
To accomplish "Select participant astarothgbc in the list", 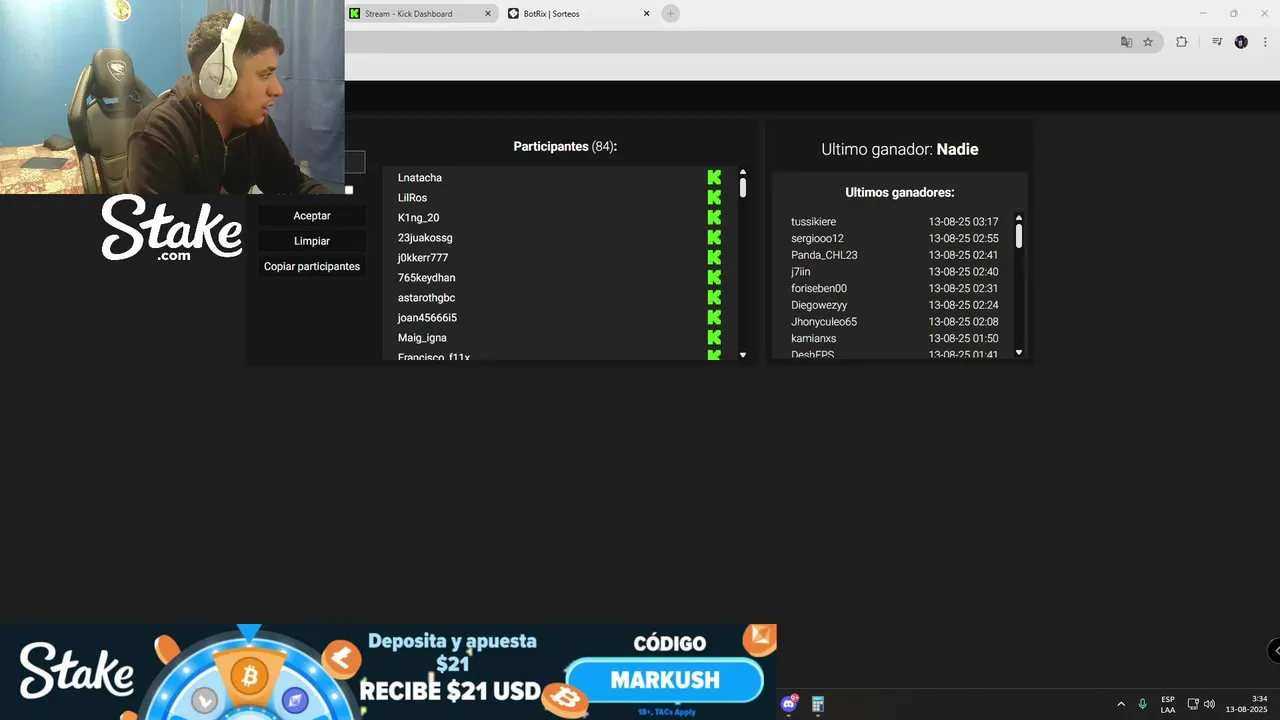I will (x=426, y=297).
